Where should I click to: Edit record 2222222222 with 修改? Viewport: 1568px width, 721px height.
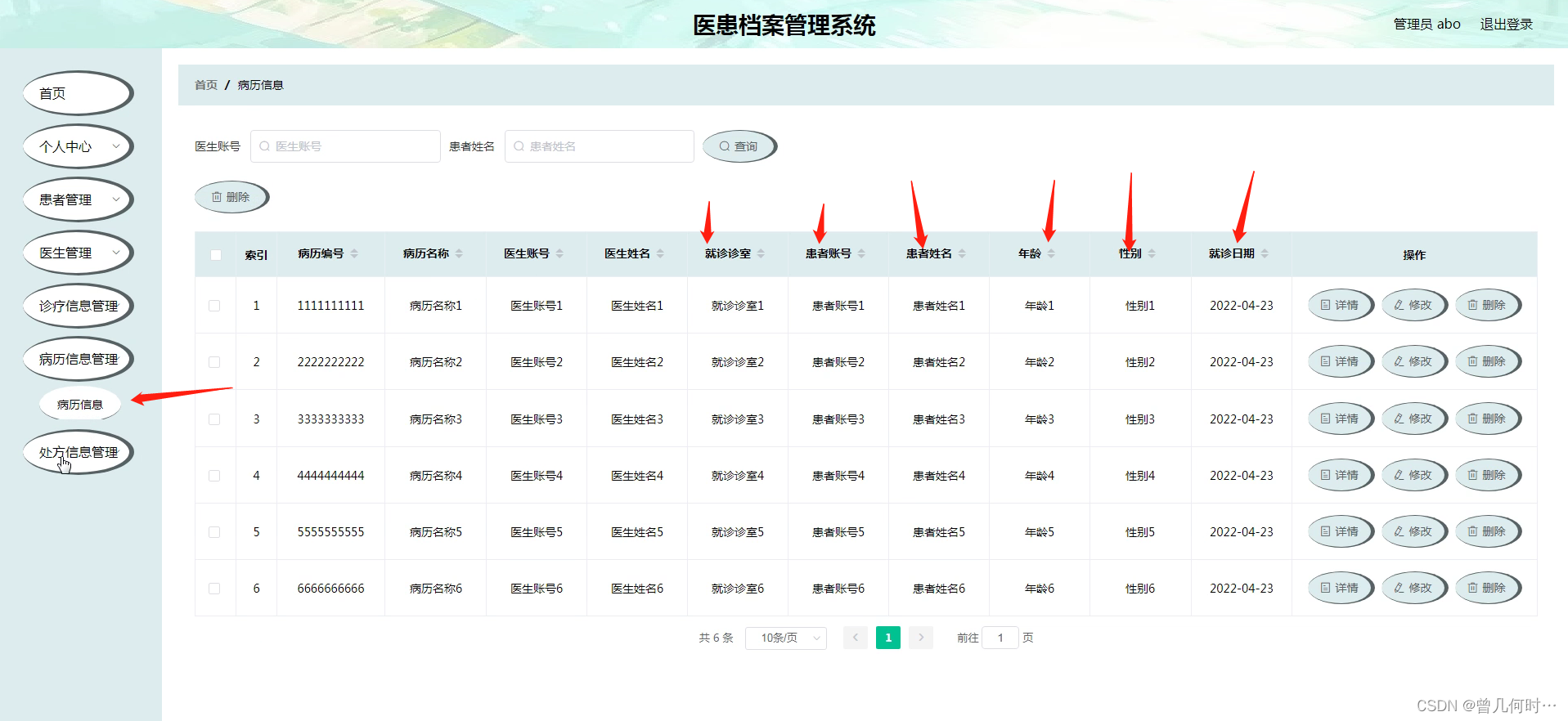click(x=1414, y=361)
